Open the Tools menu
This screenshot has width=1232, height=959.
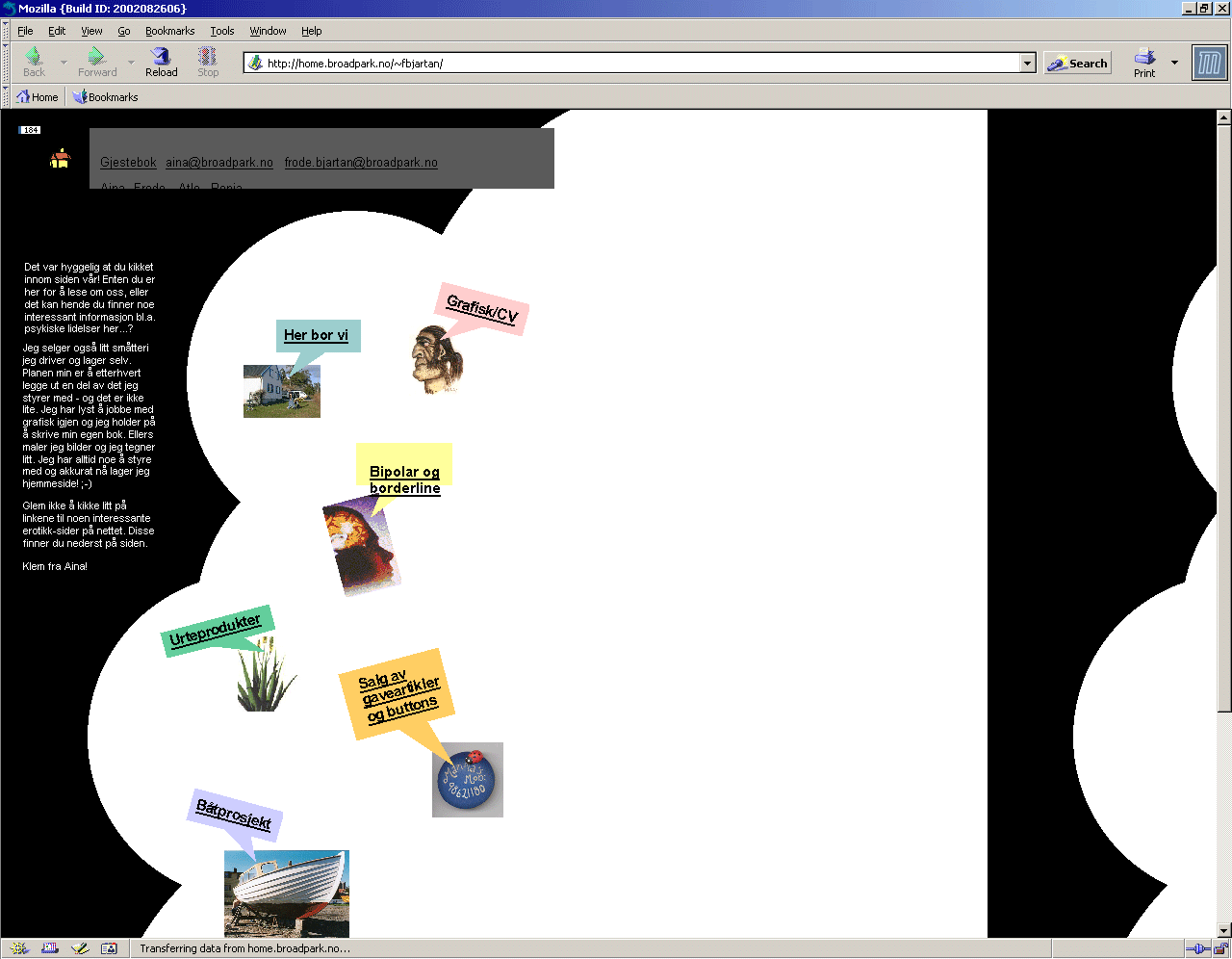coord(222,31)
